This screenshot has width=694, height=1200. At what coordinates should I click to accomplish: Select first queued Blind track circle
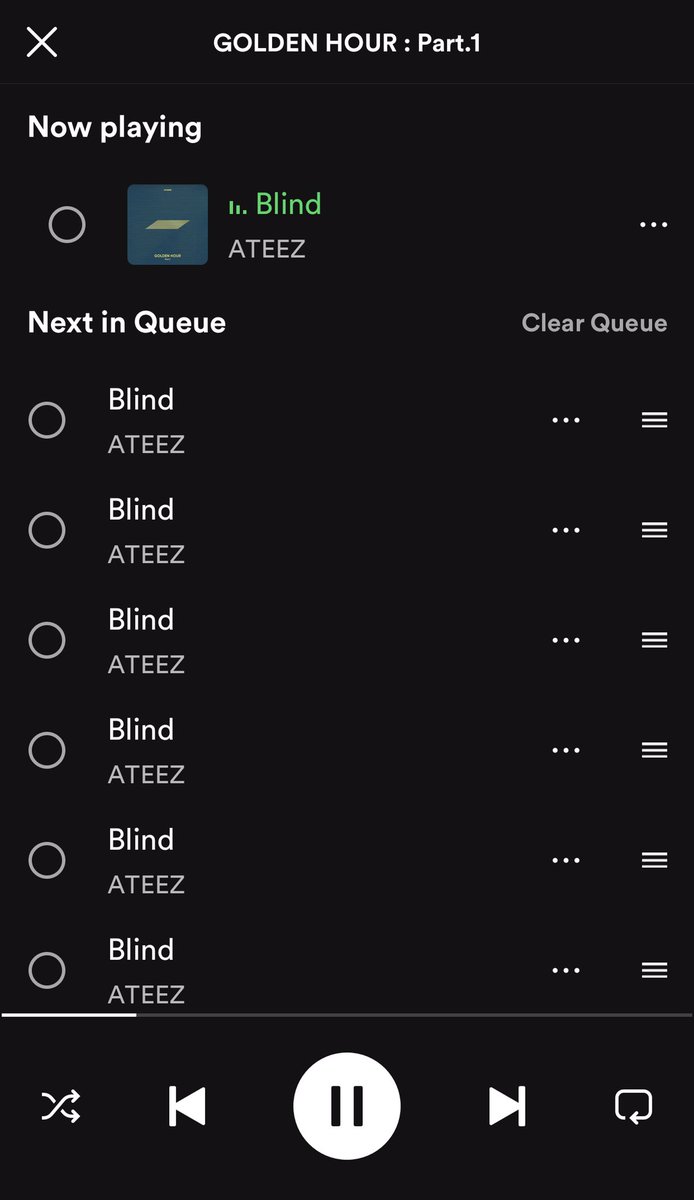click(x=47, y=420)
